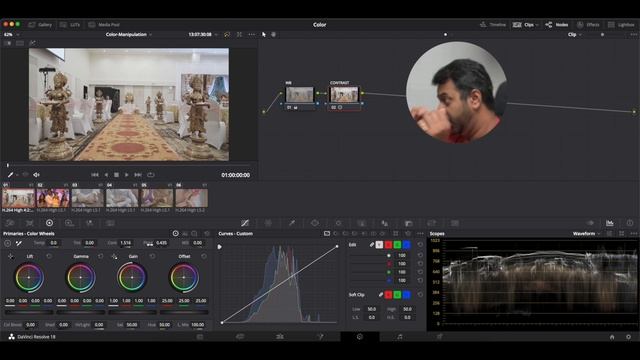This screenshot has height=360, width=640.
Task: Select clip thumbnail 01
Action: (19, 198)
